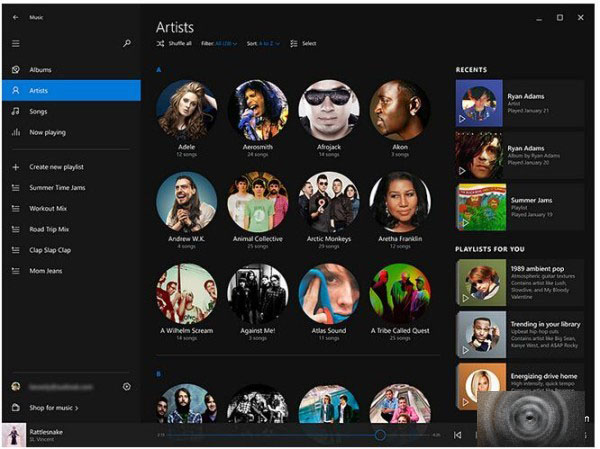Click the playback progress slider handle
The width and height of the screenshot is (600, 449).
380,435
